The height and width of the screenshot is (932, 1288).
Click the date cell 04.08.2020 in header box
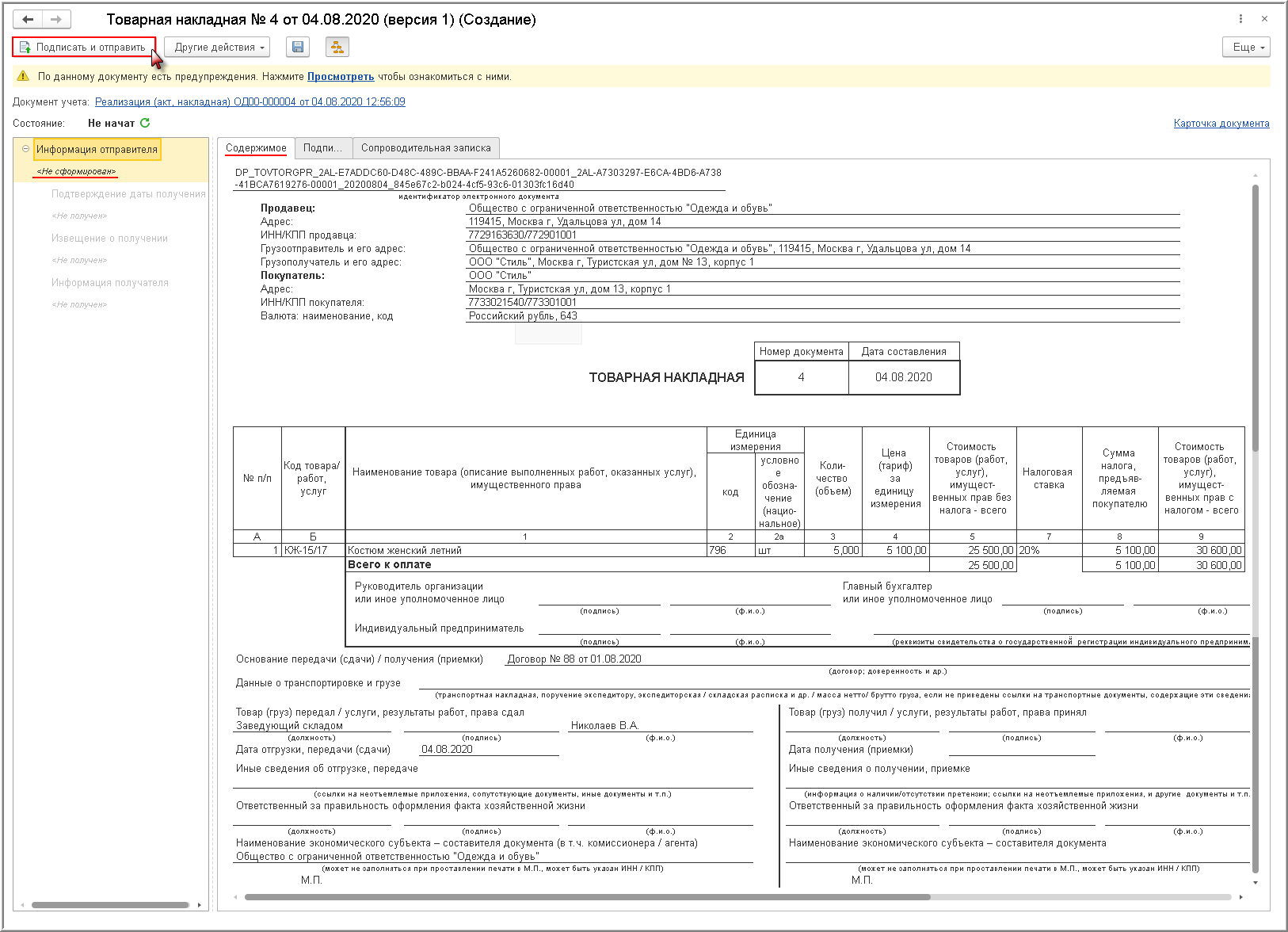tap(904, 377)
